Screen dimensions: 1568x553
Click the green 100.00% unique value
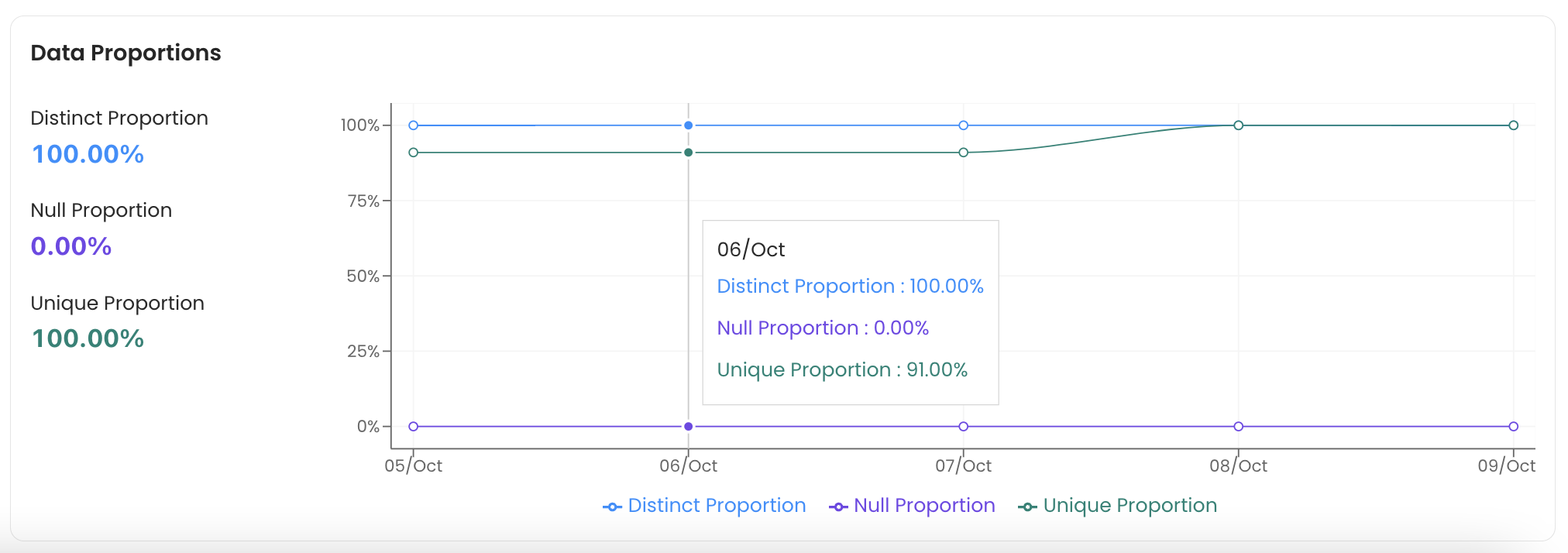click(88, 338)
